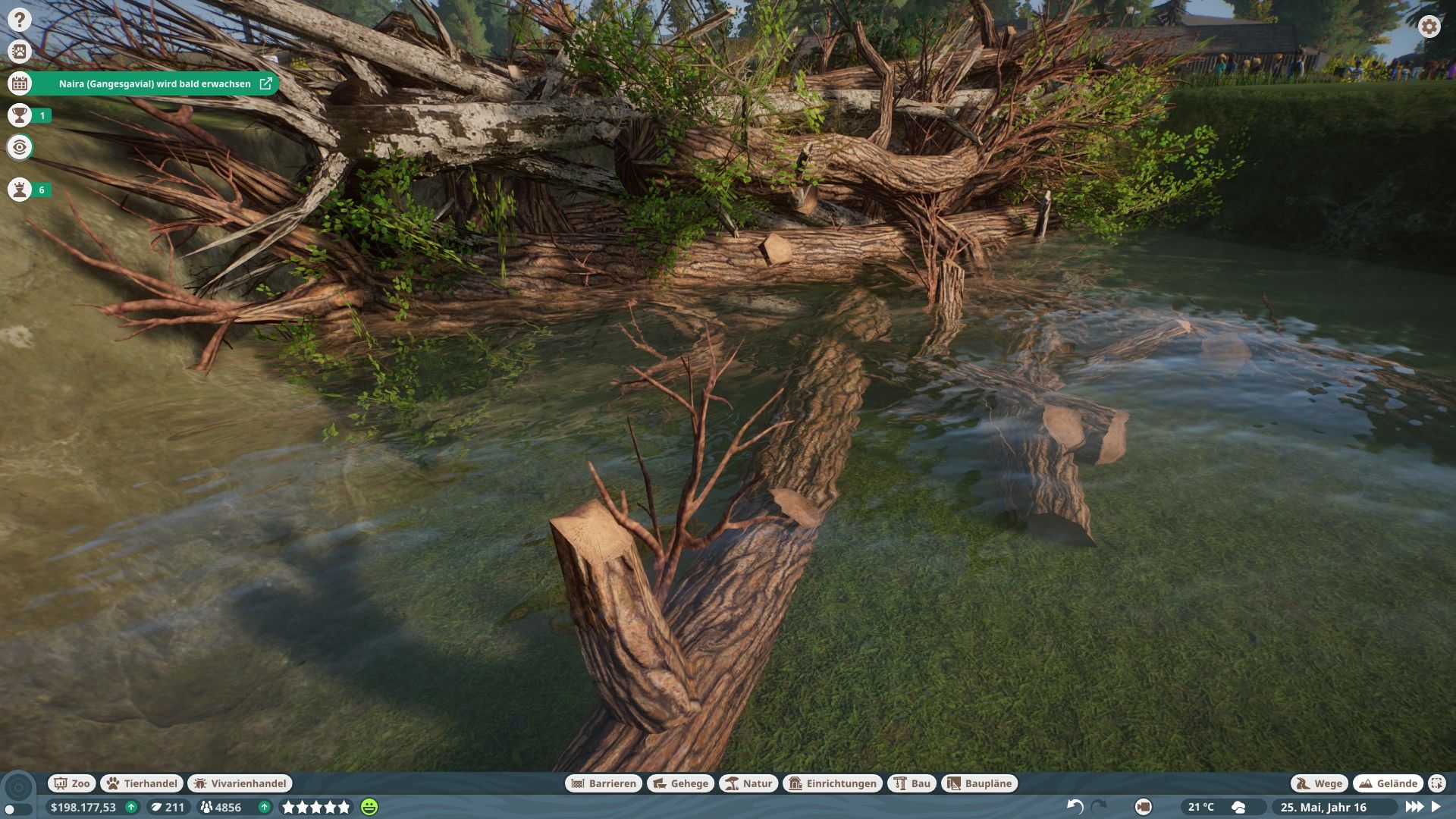Open the trophy challenges icon

point(20,115)
